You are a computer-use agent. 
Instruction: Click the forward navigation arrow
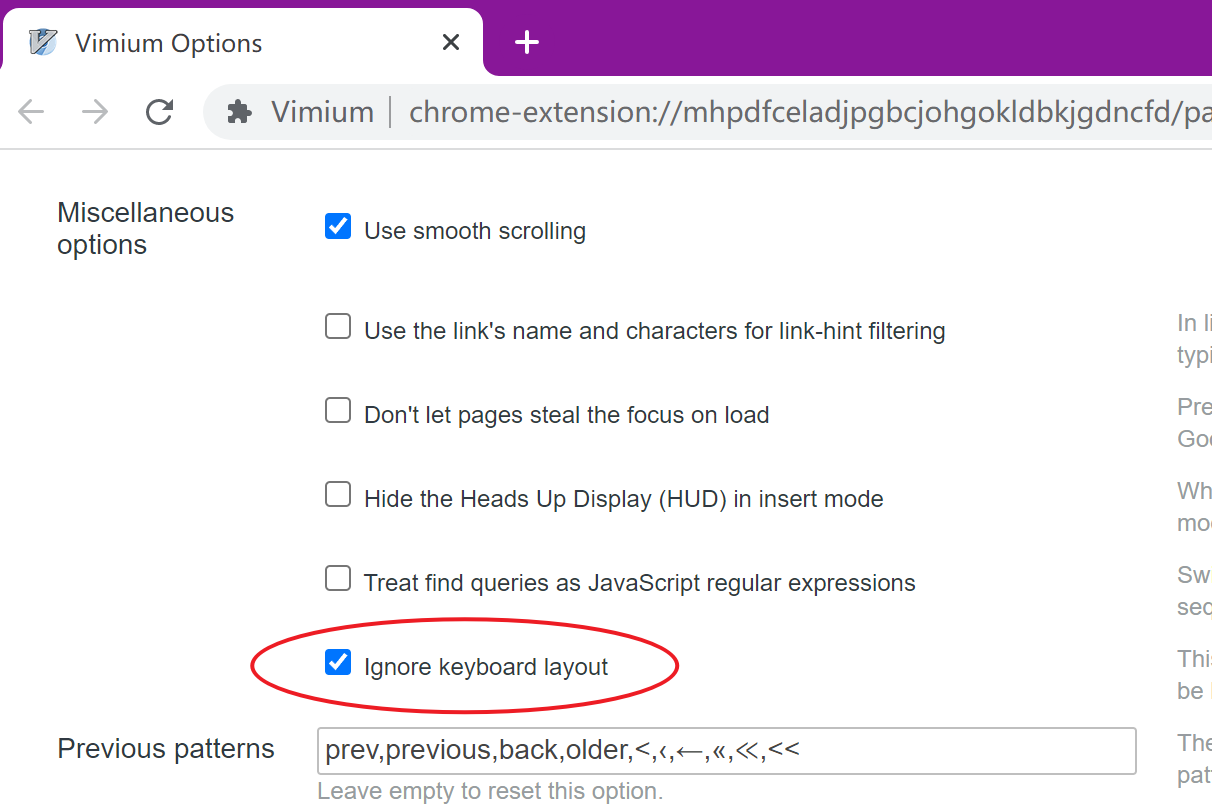point(95,112)
